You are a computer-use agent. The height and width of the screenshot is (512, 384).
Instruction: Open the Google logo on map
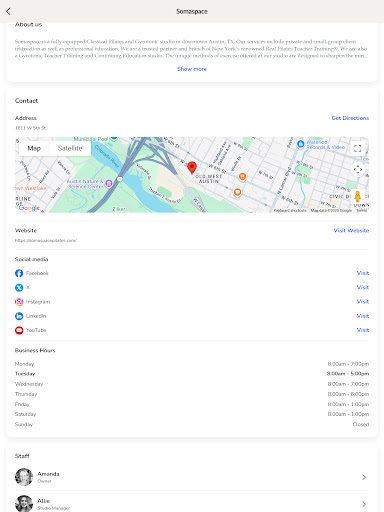29,208
